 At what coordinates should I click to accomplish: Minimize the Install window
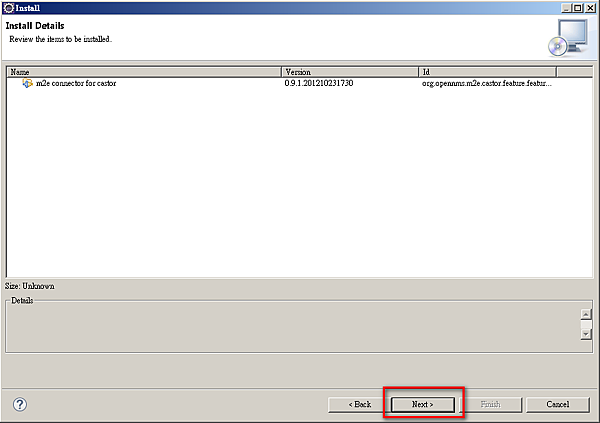pos(567,8)
